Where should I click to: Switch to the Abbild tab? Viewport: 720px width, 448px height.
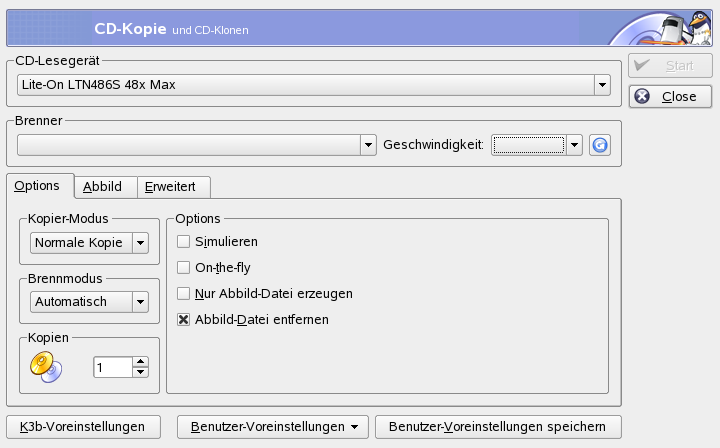[x=103, y=187]
